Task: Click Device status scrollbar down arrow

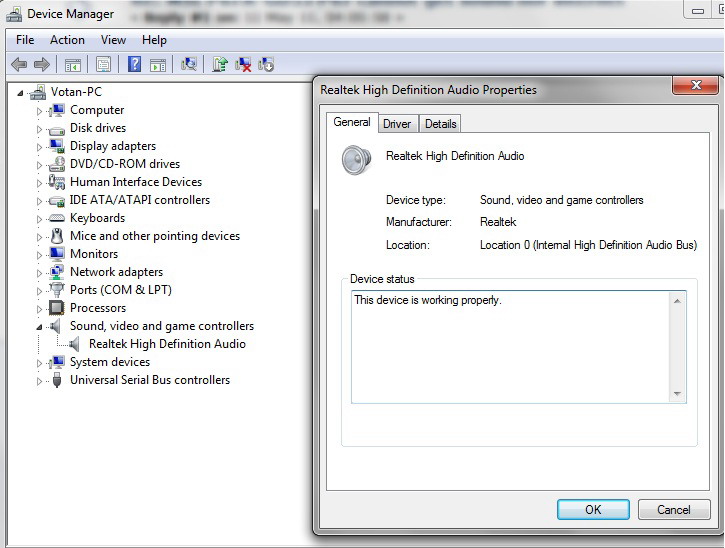Action: point(677,394)
